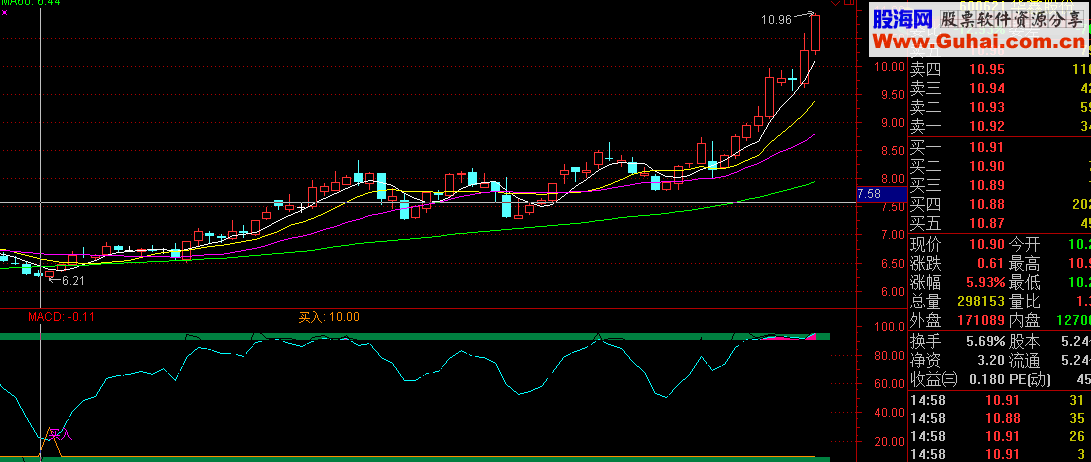Select the 卖四 10.95 ask row
Image resolution: width=1091 pixels, height=462 pixels.
click(1000, 69)
